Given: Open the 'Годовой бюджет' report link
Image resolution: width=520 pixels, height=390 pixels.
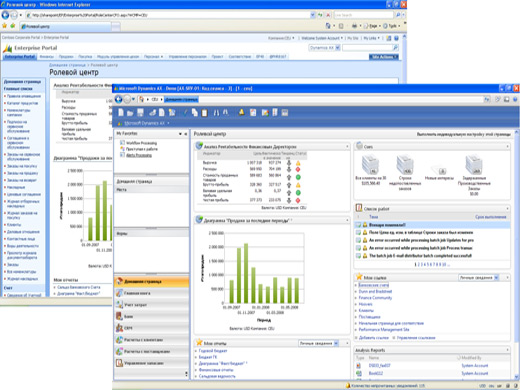Looking at the screenshot, I should pyautogui.click(x=213, y=351).
